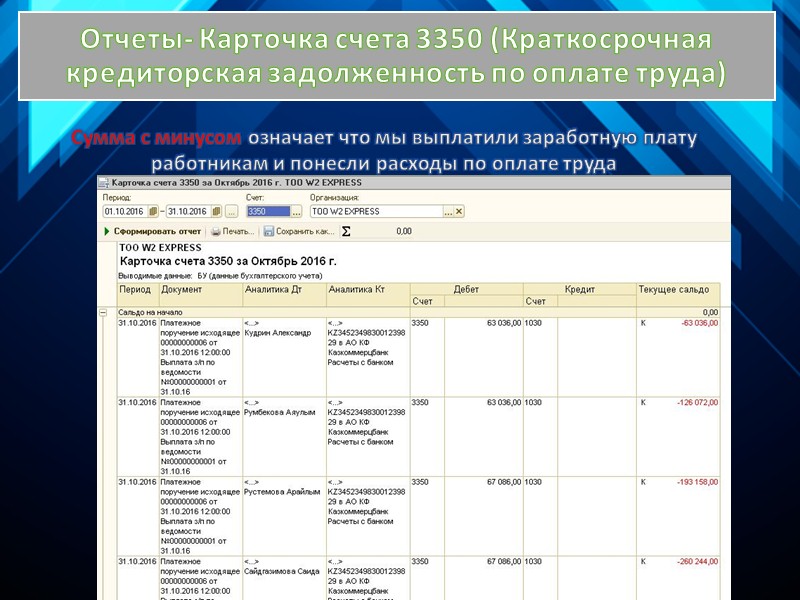Click the Аналитика Кт column header
800x600 pixels.
(368, 295)
